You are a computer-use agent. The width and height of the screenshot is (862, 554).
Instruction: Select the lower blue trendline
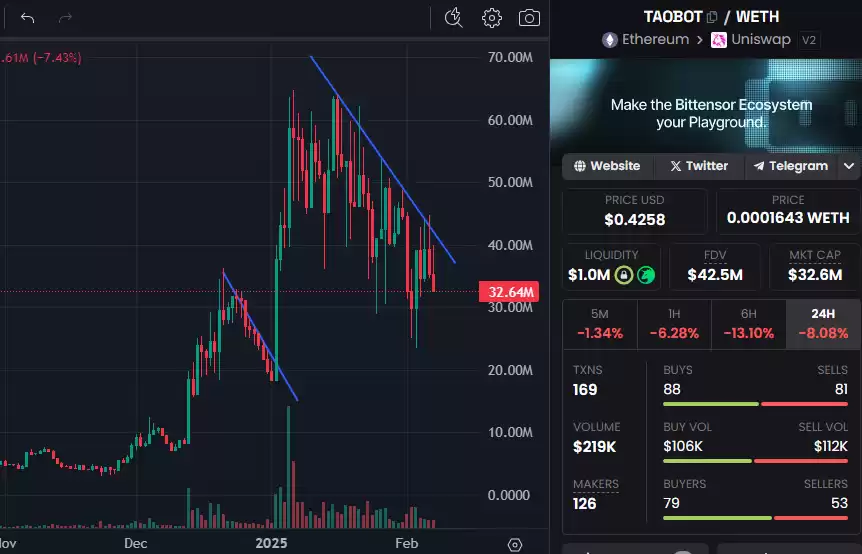pos(260,335)
